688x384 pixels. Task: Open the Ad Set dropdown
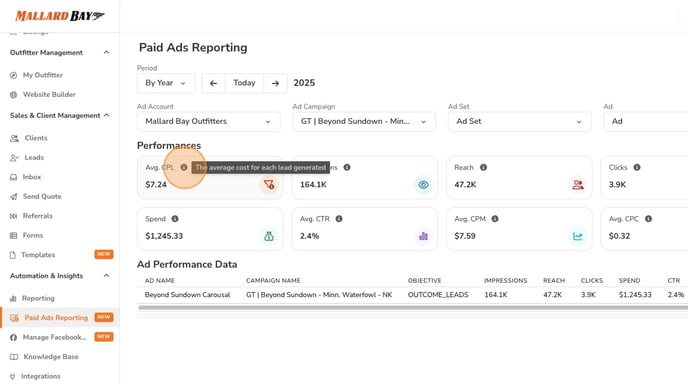520,122
